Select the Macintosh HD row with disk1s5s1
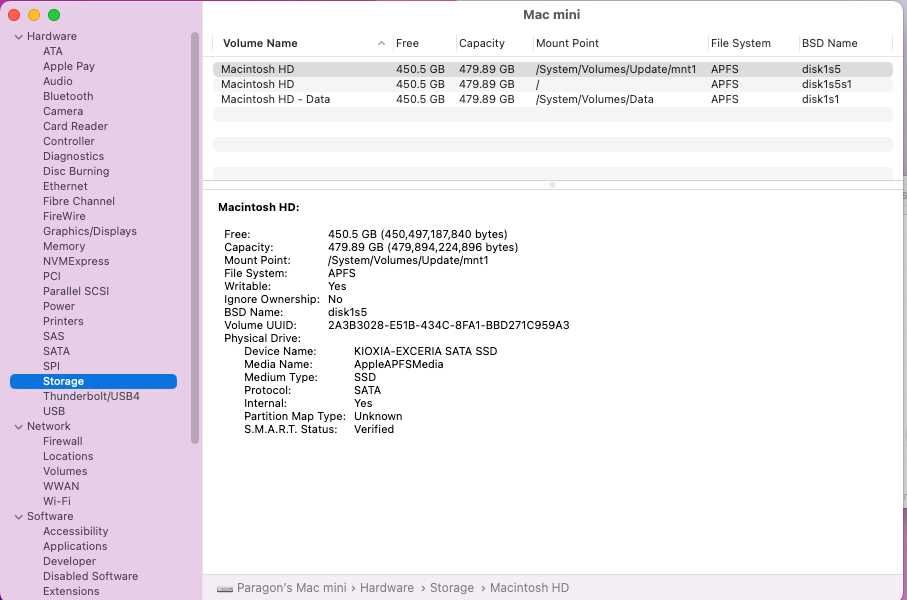This screenshot has height=600, width=907. pyautogui.click(x=552, y=84)
